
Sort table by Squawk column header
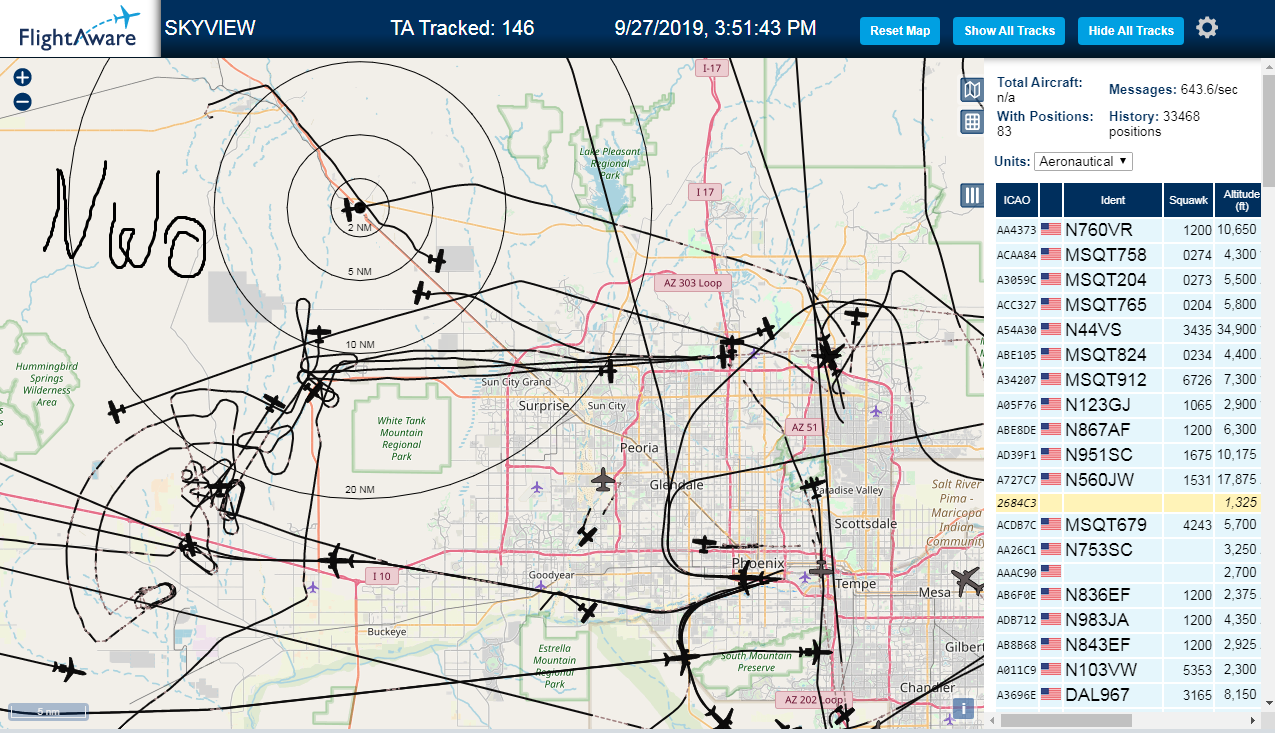pos(1188,200)
